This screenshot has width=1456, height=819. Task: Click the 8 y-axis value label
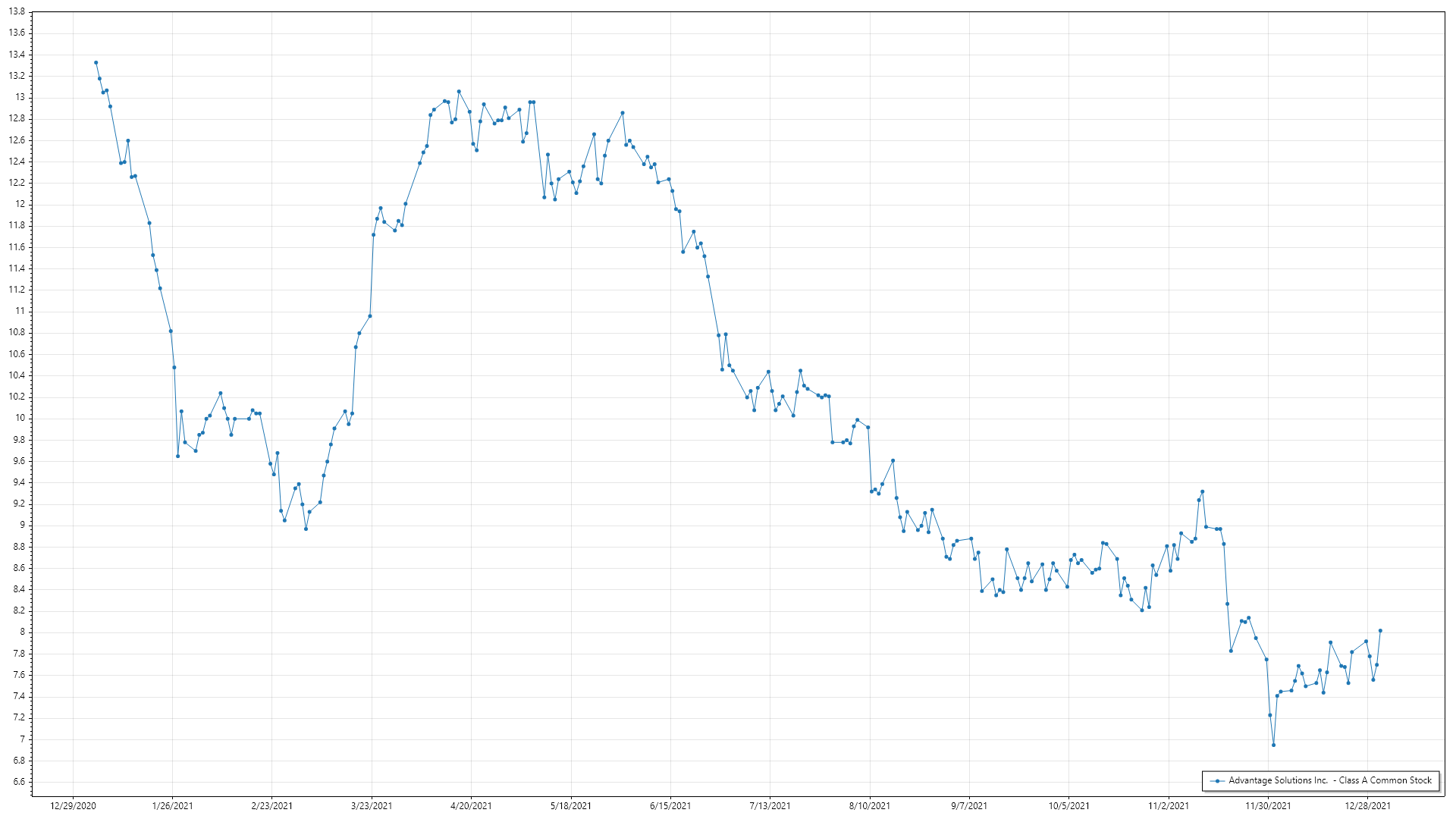point(23,632)
